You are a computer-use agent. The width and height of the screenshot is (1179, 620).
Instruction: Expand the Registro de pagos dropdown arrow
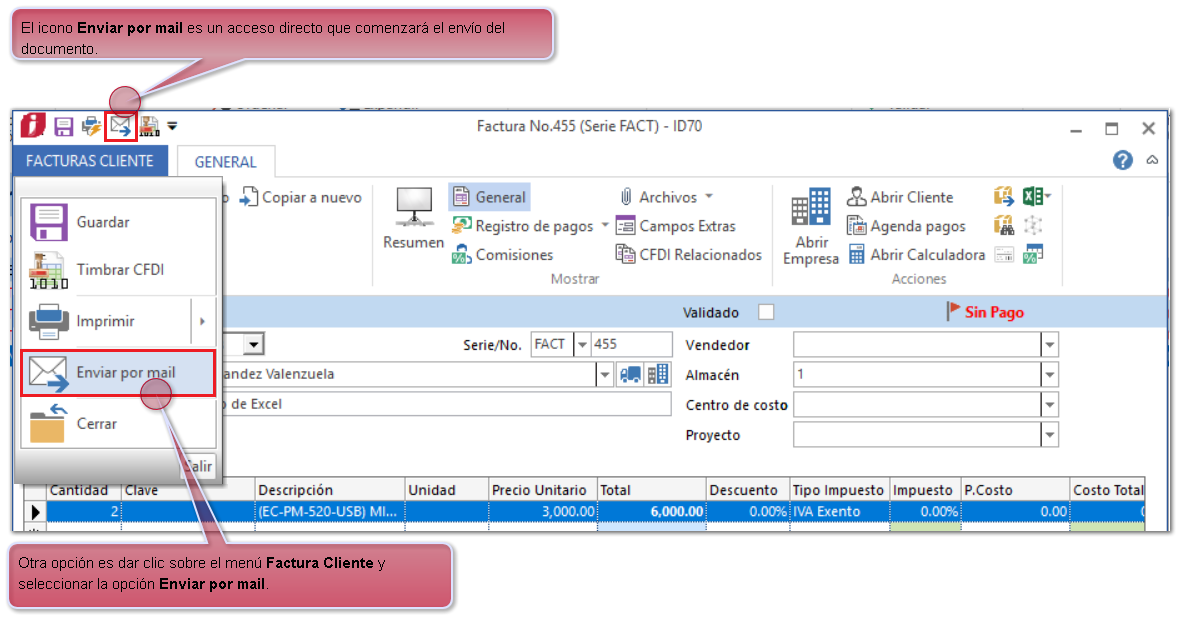point(605,225)
